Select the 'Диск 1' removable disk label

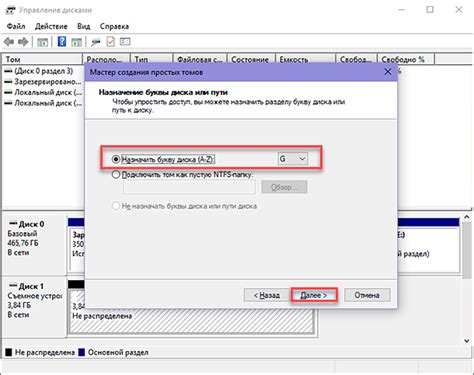pos(31,286)
